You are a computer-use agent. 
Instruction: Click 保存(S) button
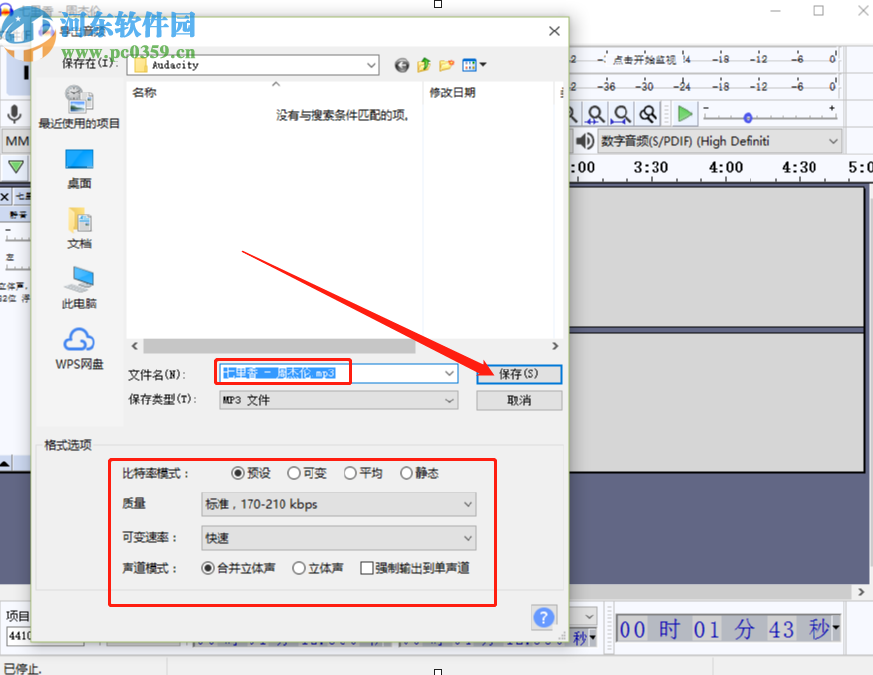(519, 374)
